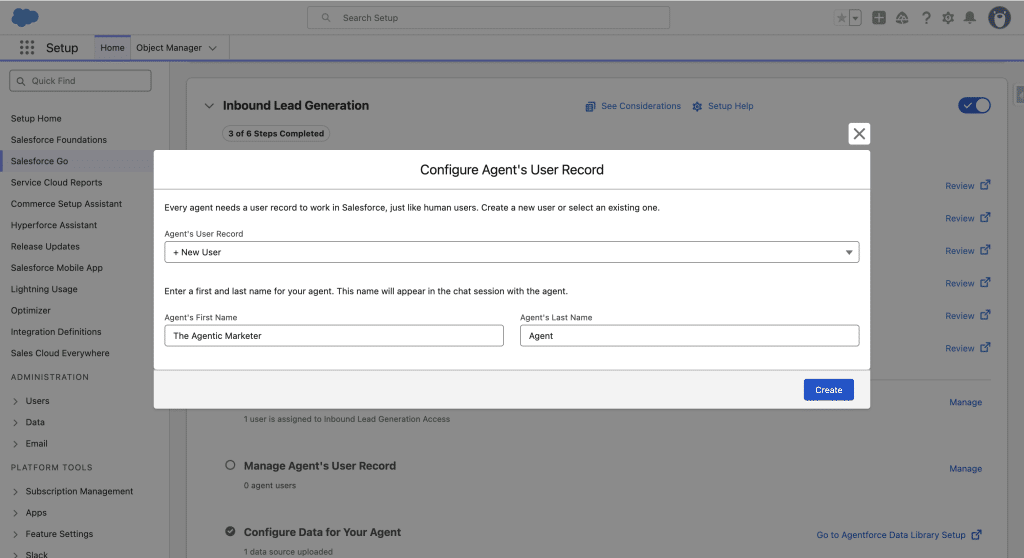View notifications bell icon

pyautogui.click(x=969, y=18)
